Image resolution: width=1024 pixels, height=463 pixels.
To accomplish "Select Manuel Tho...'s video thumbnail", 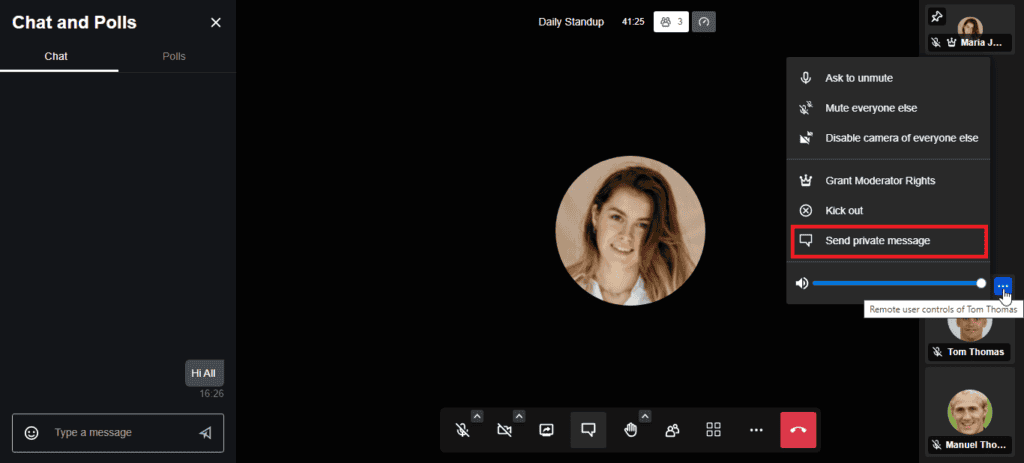I will [x=968, y=413].
